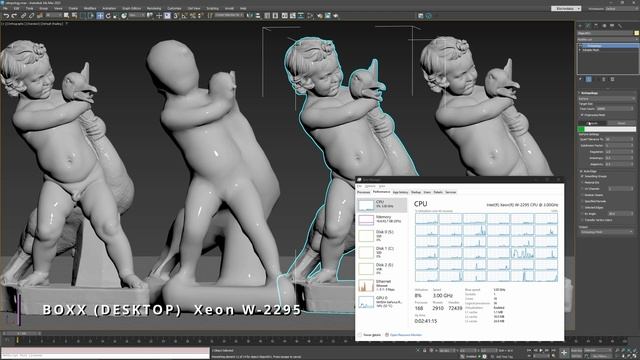Toggle the By Angle checkbox

(x=582, y=213)
